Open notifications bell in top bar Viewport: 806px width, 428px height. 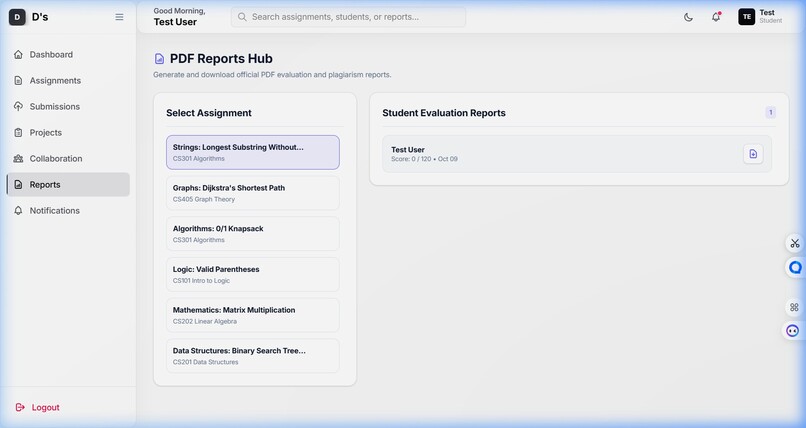pos(716,17)
